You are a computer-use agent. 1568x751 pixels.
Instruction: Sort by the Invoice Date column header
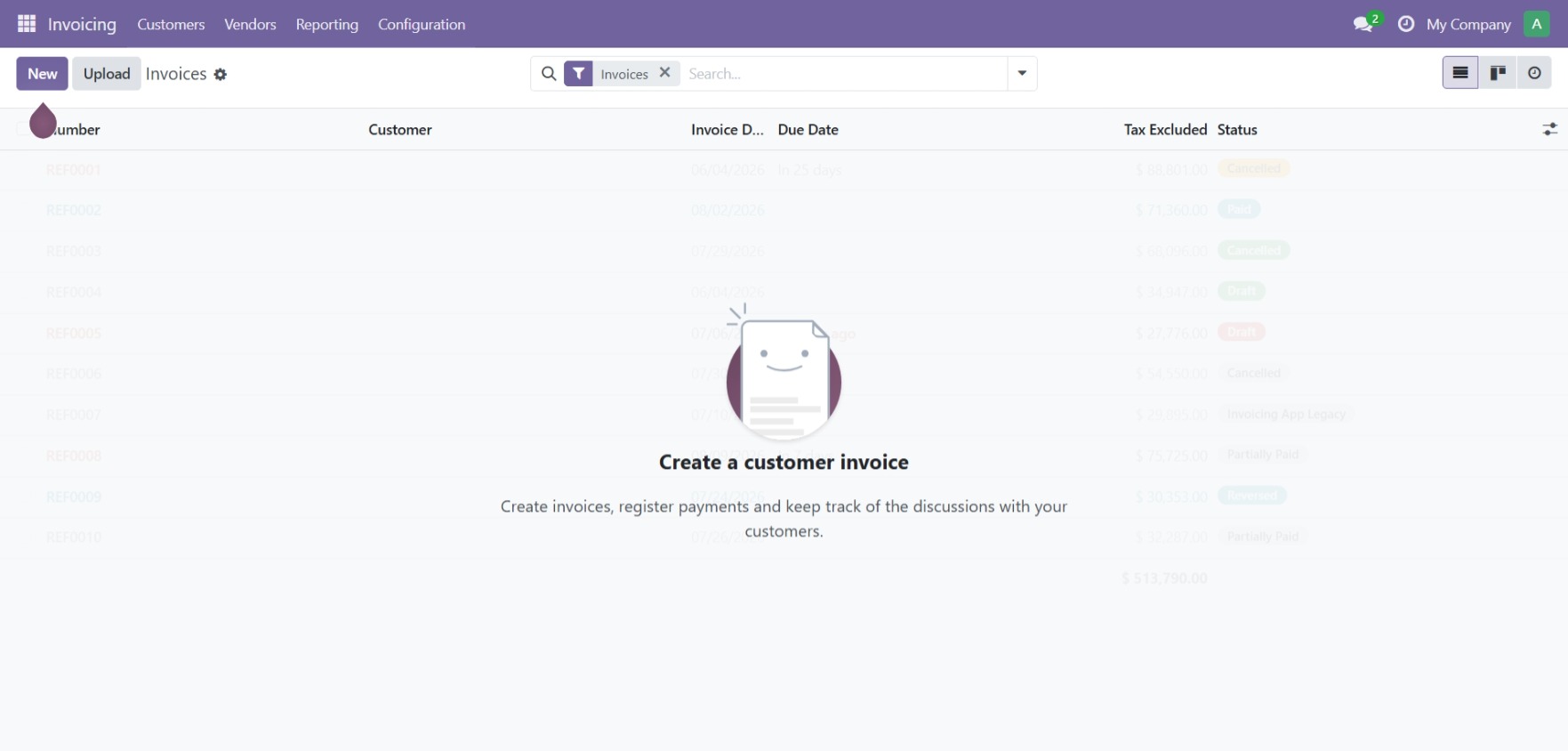[x=728, y=130]
